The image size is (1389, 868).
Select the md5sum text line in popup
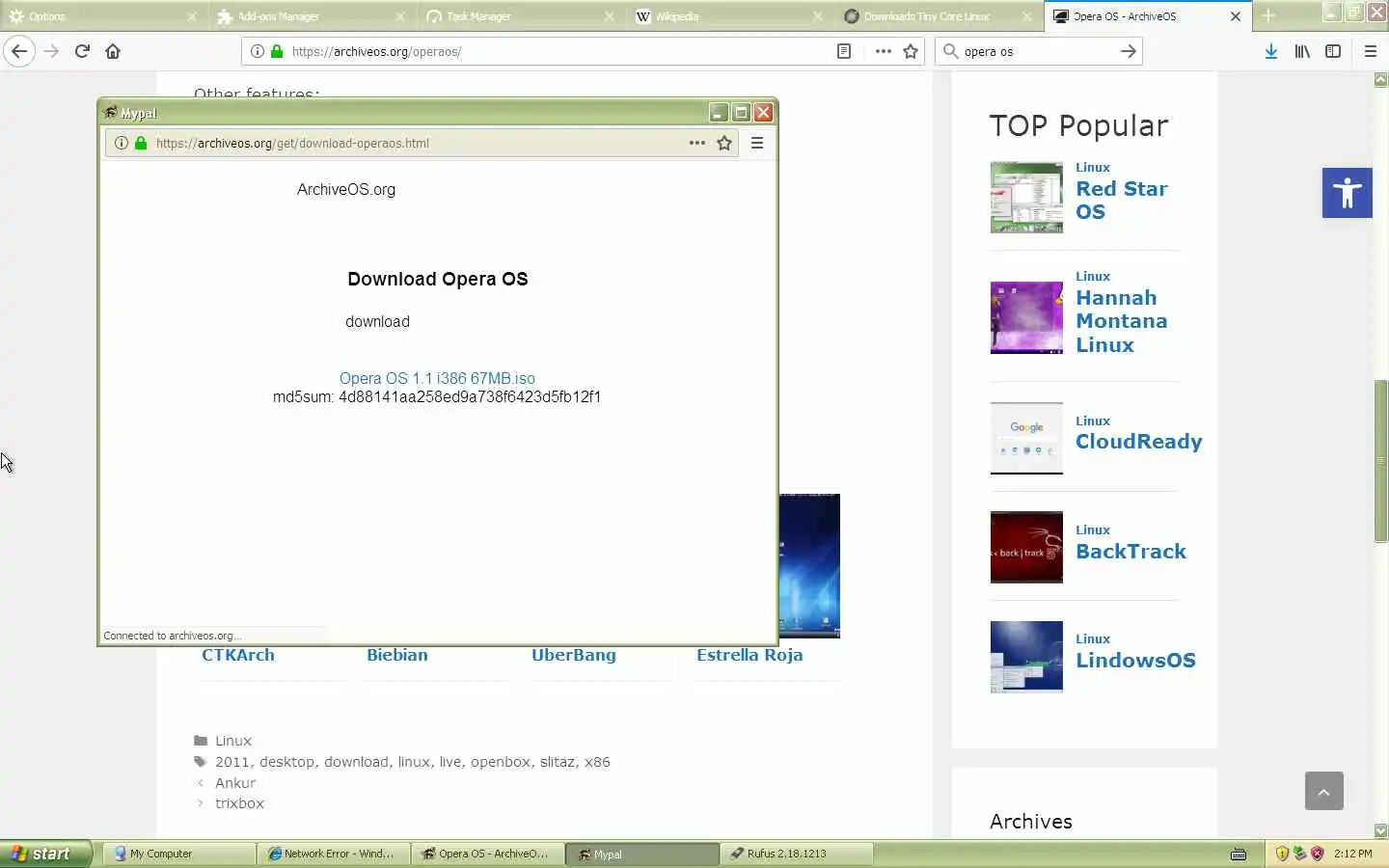pos(437,396)
